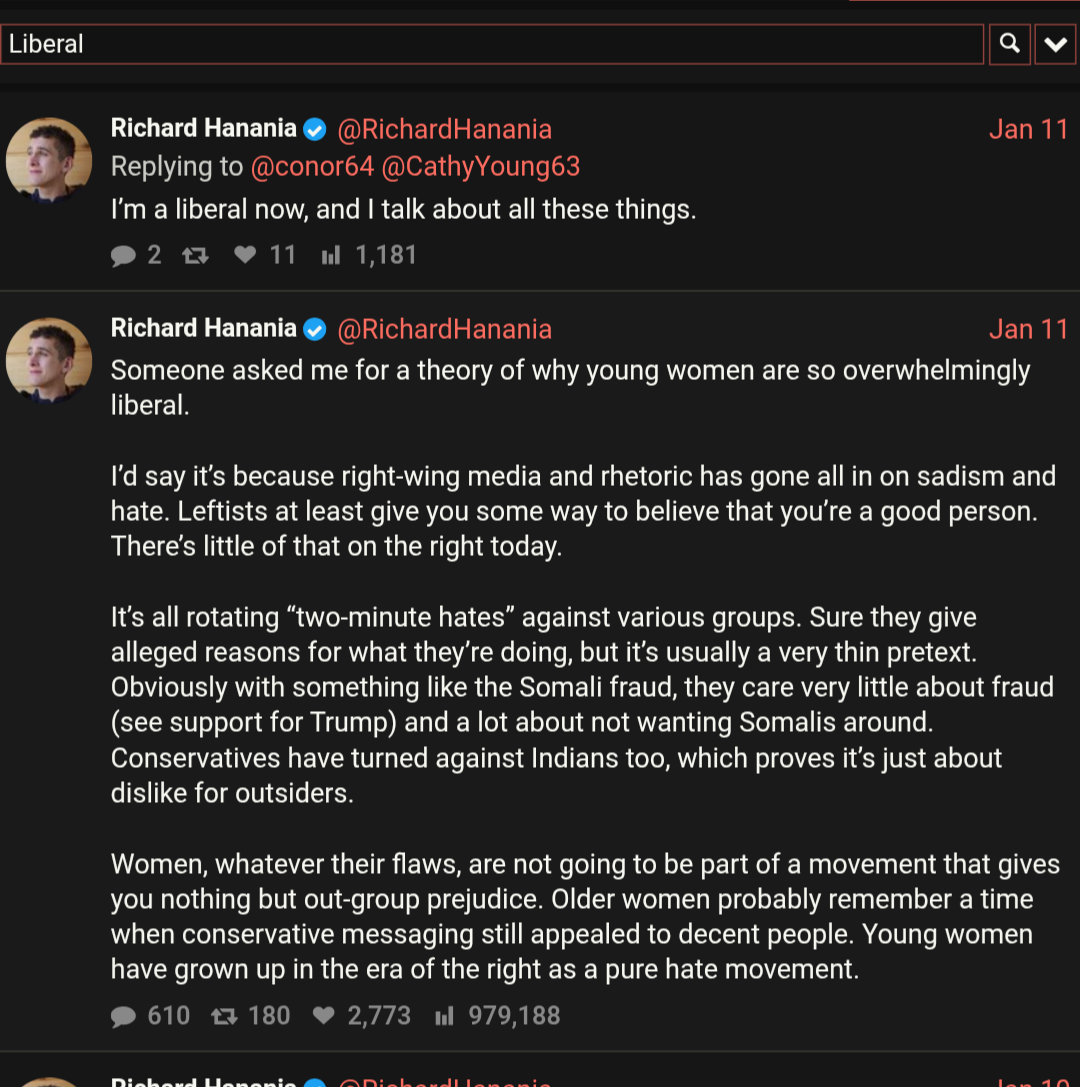Open second tweet's Jan 11 timestamp
This screenshot has height=1087, width=1080.
coord(1028,329)
